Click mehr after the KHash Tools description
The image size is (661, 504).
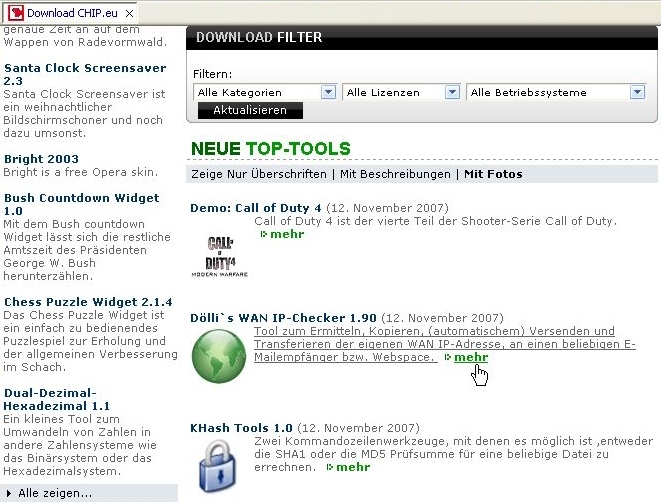(x=353, y=467)
